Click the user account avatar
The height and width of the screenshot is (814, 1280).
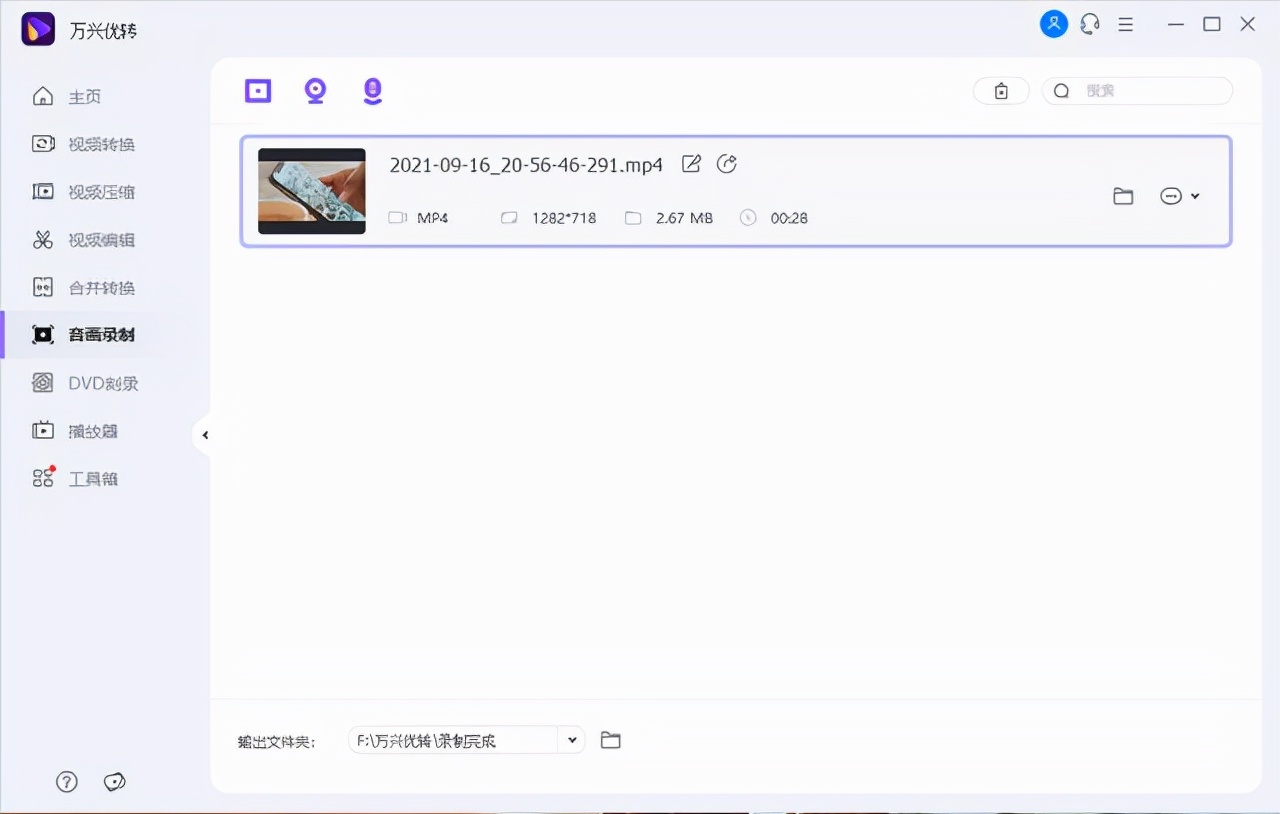[1053, 23]
